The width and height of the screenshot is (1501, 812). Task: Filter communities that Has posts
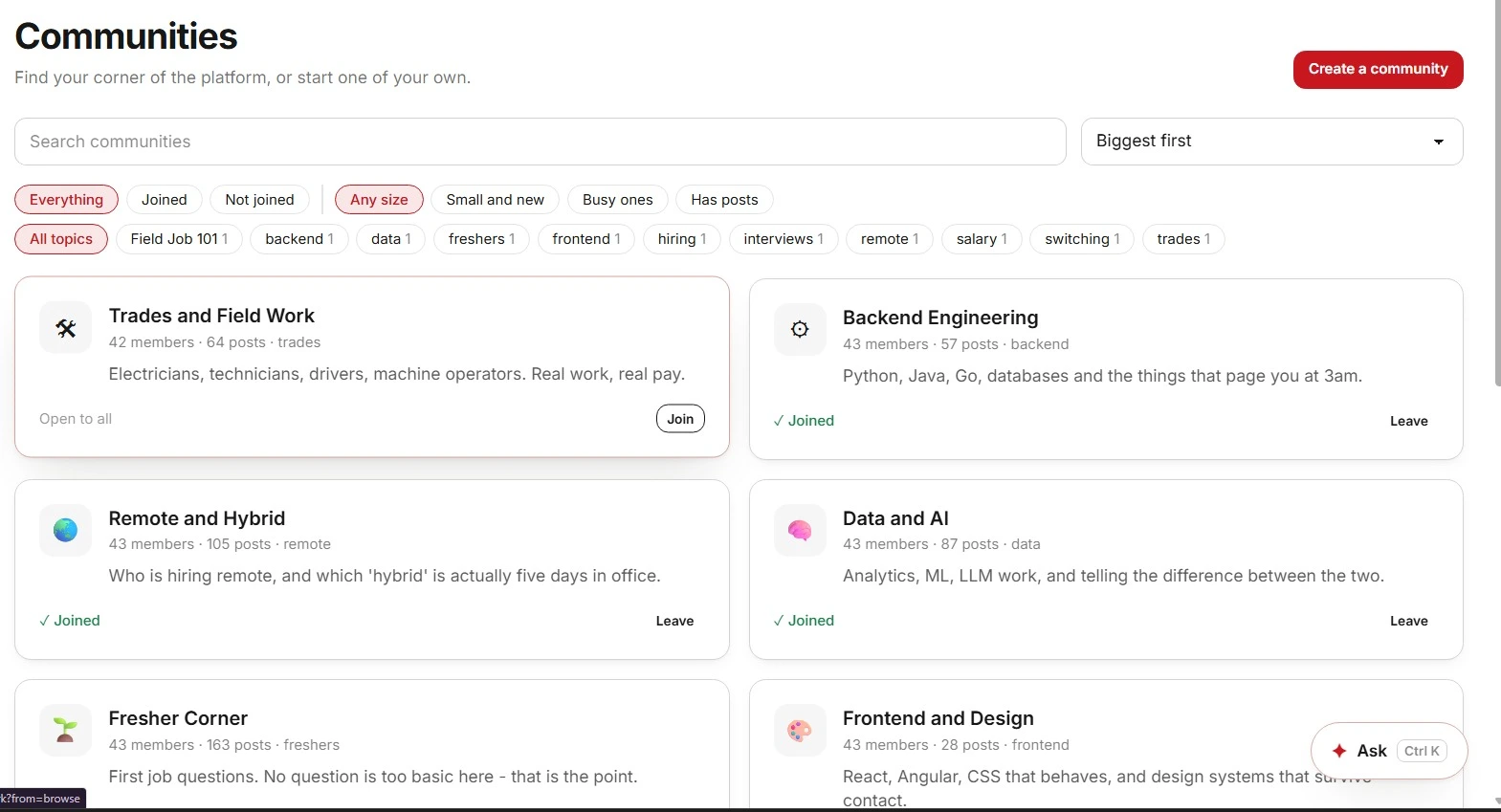(x=724, y=200)
